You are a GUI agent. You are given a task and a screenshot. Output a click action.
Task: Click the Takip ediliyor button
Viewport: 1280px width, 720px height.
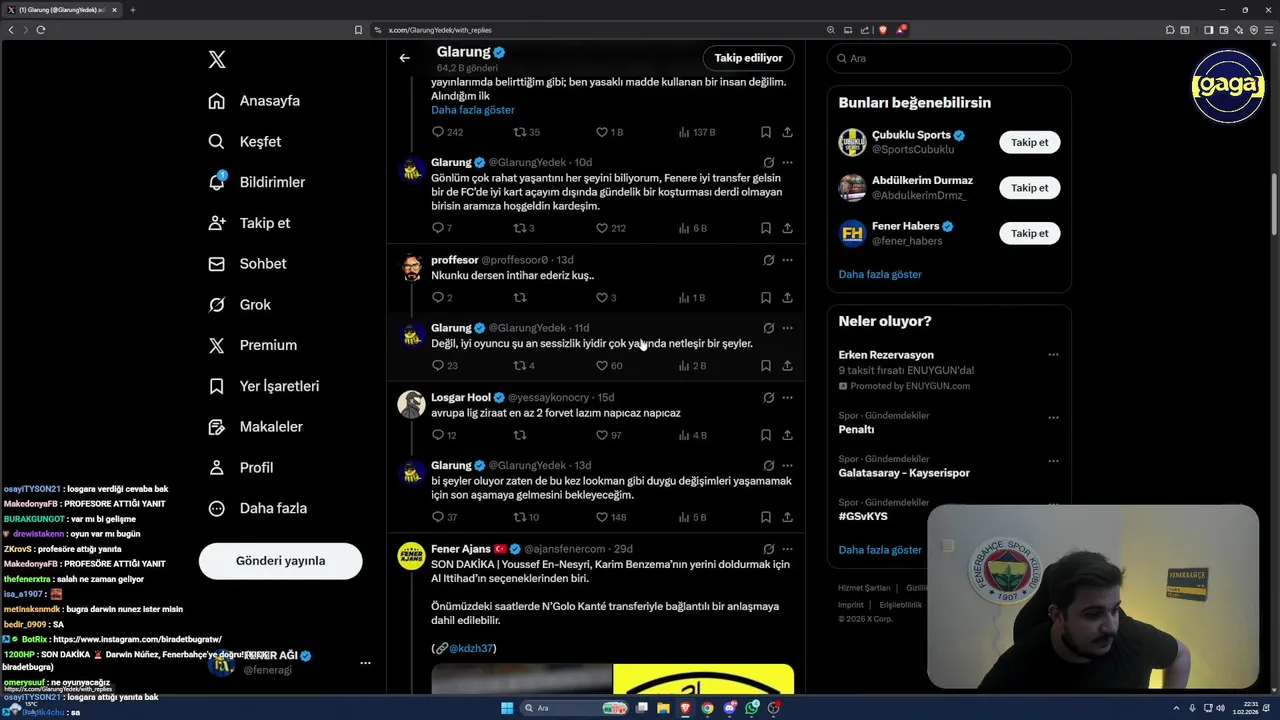point(748,58)
